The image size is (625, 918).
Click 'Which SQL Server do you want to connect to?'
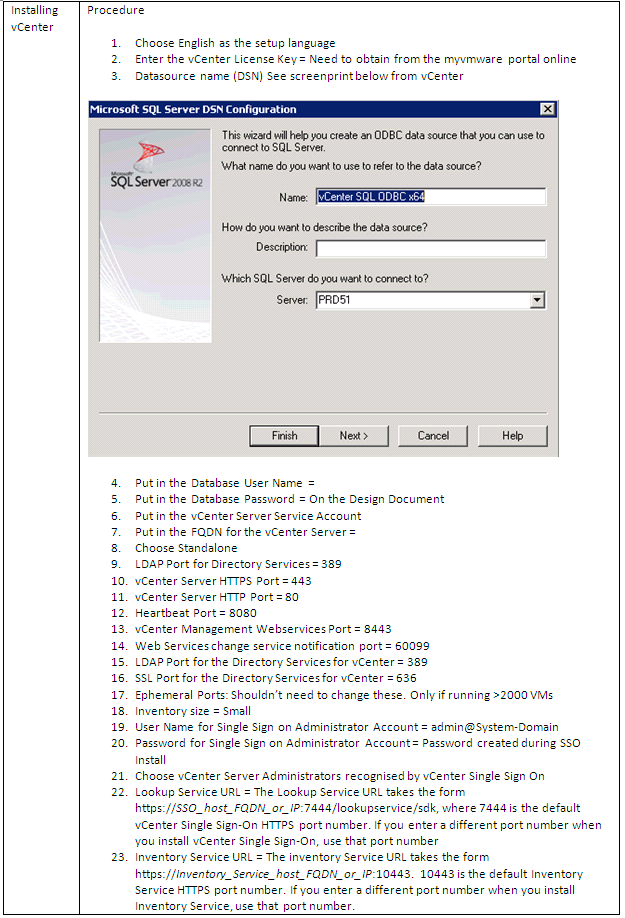click(325, 279)
